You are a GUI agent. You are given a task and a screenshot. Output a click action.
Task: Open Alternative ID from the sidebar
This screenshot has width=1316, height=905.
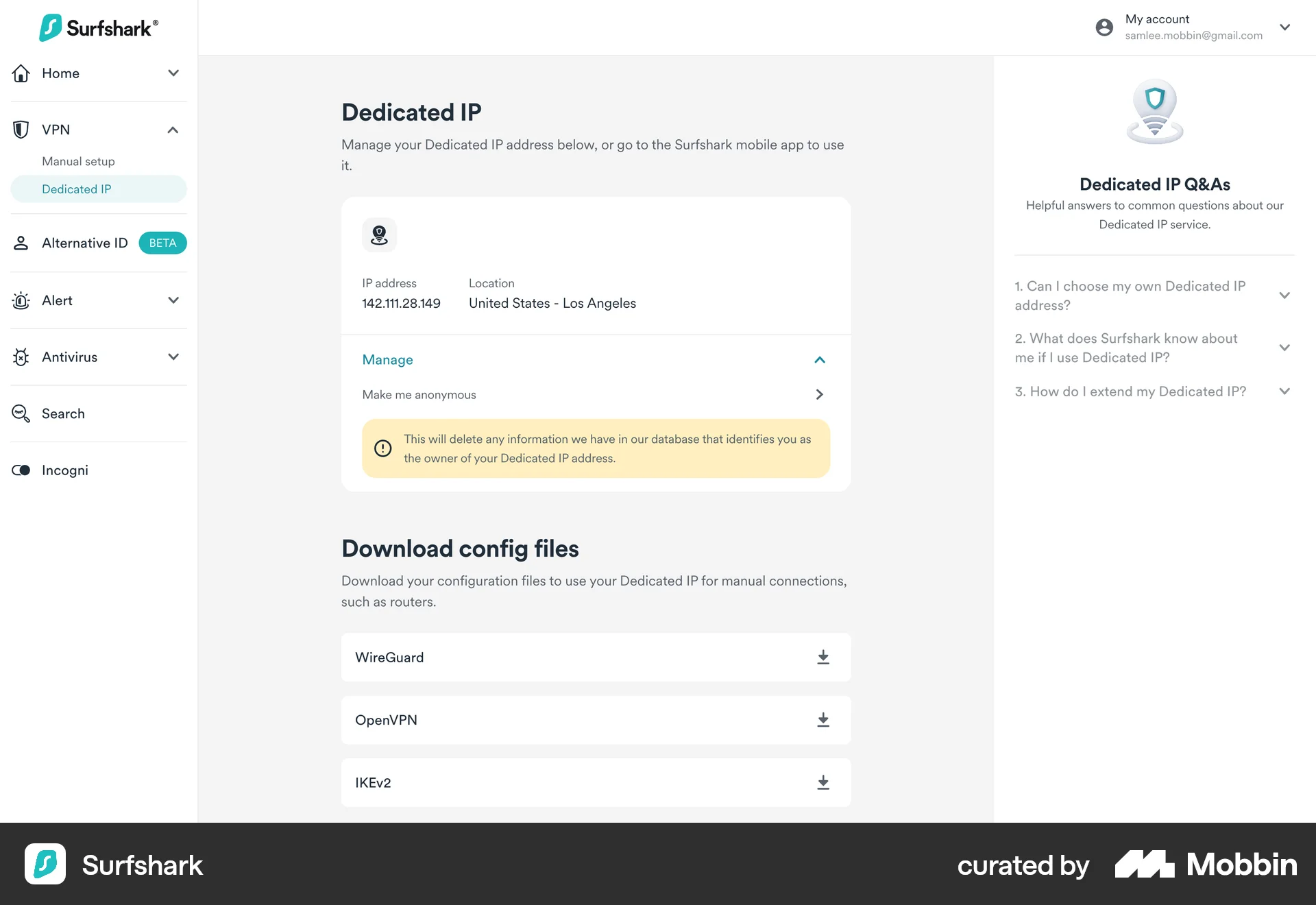[x=84, y=243]
